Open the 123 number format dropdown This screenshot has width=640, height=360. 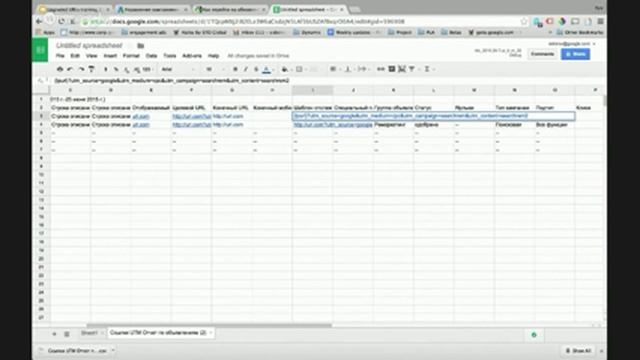coord(148,69)
